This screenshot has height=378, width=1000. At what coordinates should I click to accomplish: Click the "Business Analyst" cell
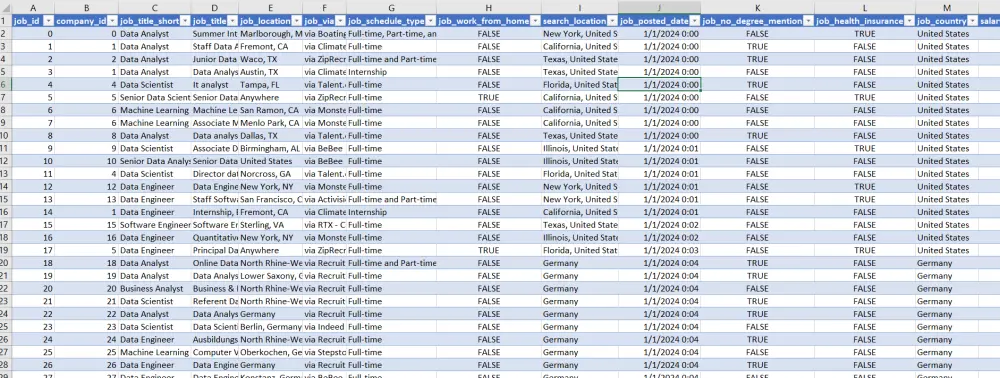click(x=154, y=289)
